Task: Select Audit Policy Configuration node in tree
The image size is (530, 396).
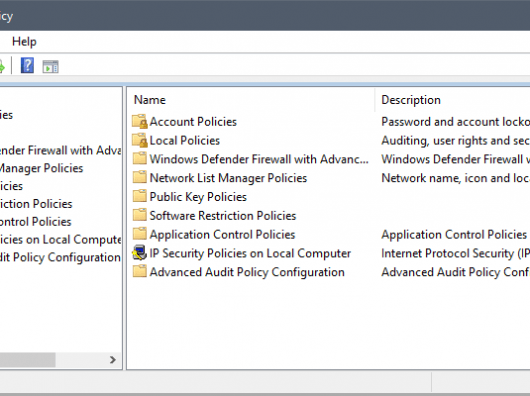Action: 60,257
